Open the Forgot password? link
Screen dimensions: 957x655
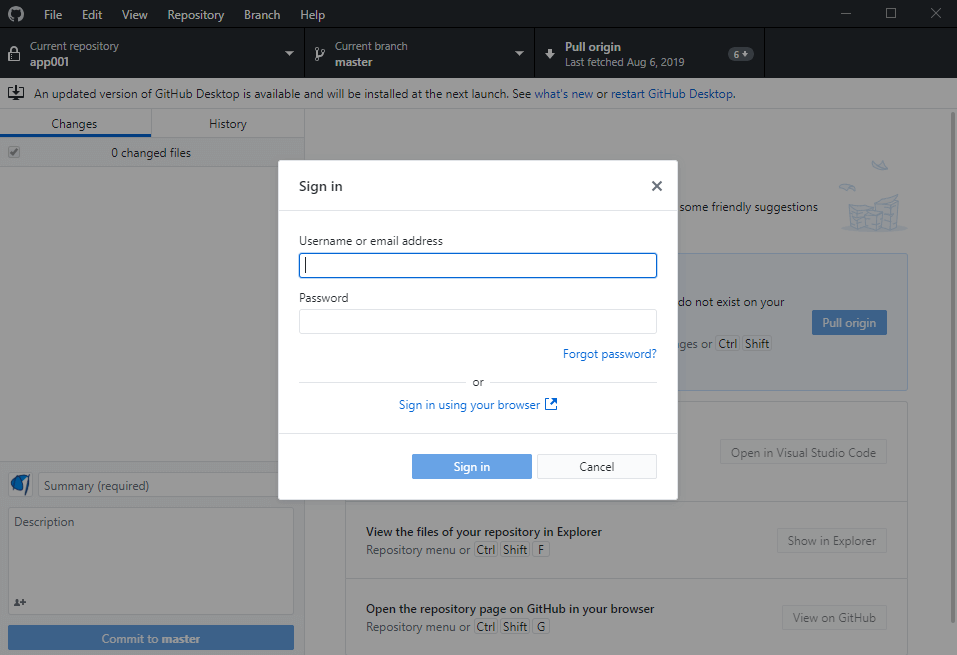click(x=610, y=354)
